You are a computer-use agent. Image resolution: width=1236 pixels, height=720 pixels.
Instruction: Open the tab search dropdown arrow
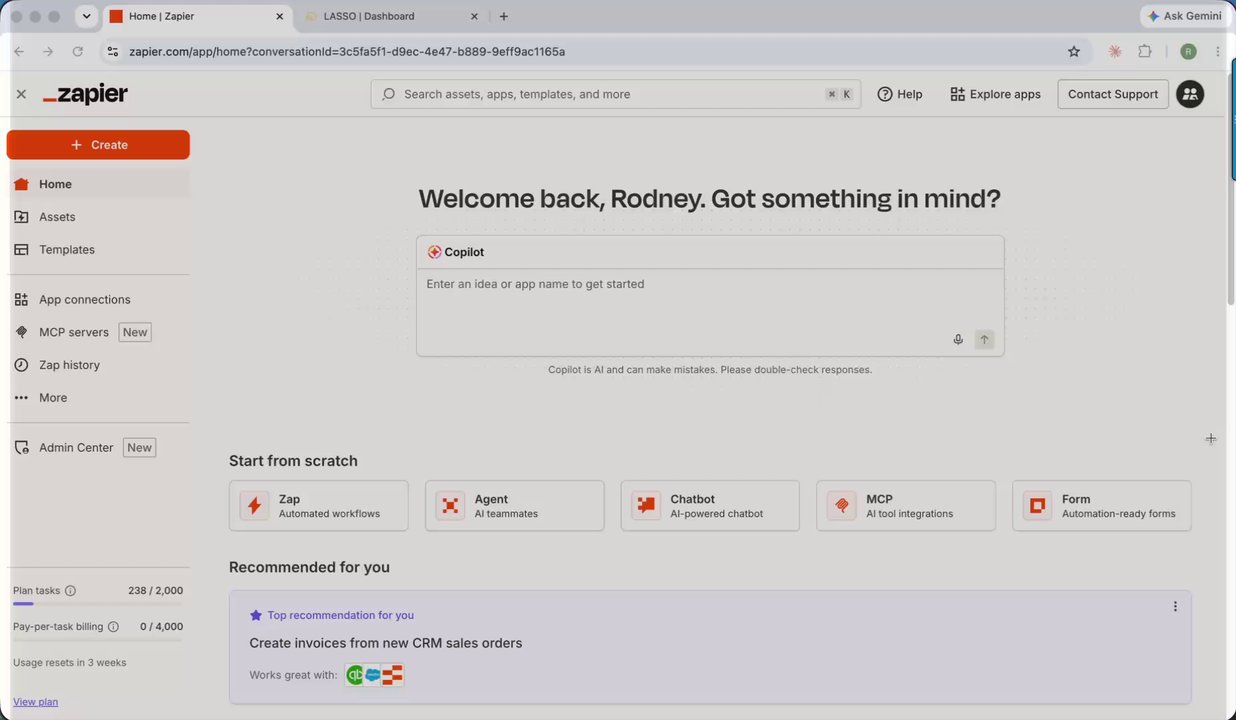point(87,16)
